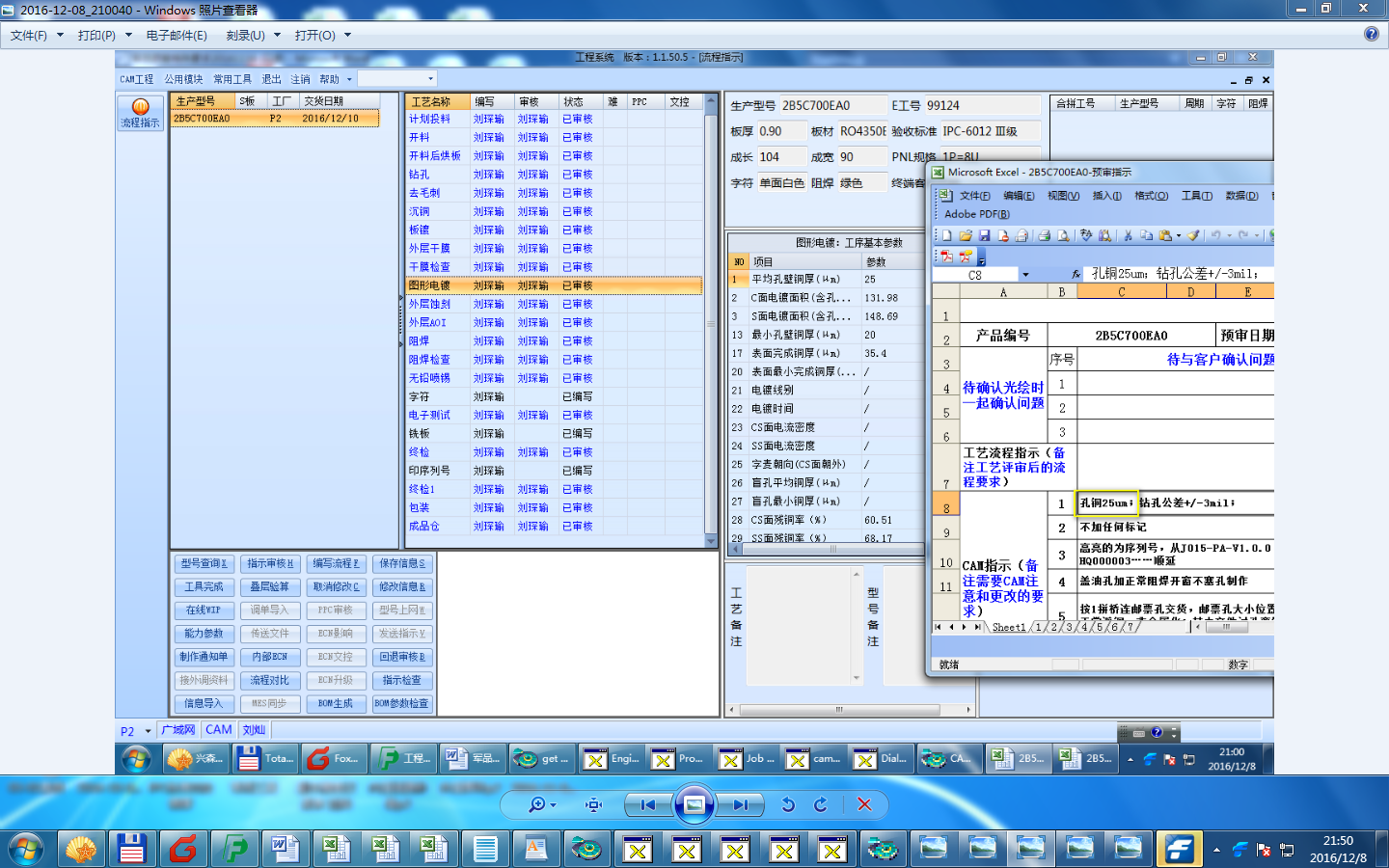Rotate the photo counterclockwise
Screen dimensions: 1389x868
coord(787,804)
